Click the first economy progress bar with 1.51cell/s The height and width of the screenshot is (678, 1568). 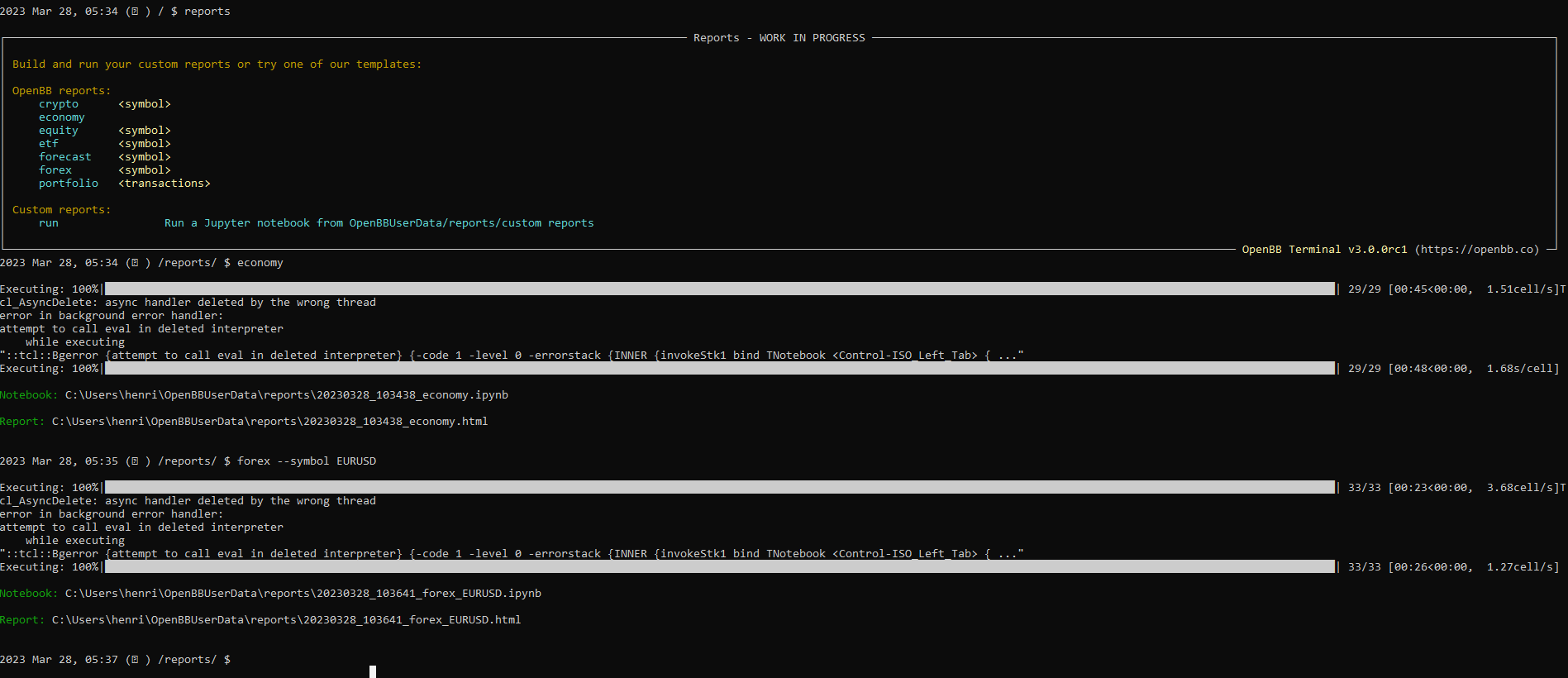(x=719, y=289)
